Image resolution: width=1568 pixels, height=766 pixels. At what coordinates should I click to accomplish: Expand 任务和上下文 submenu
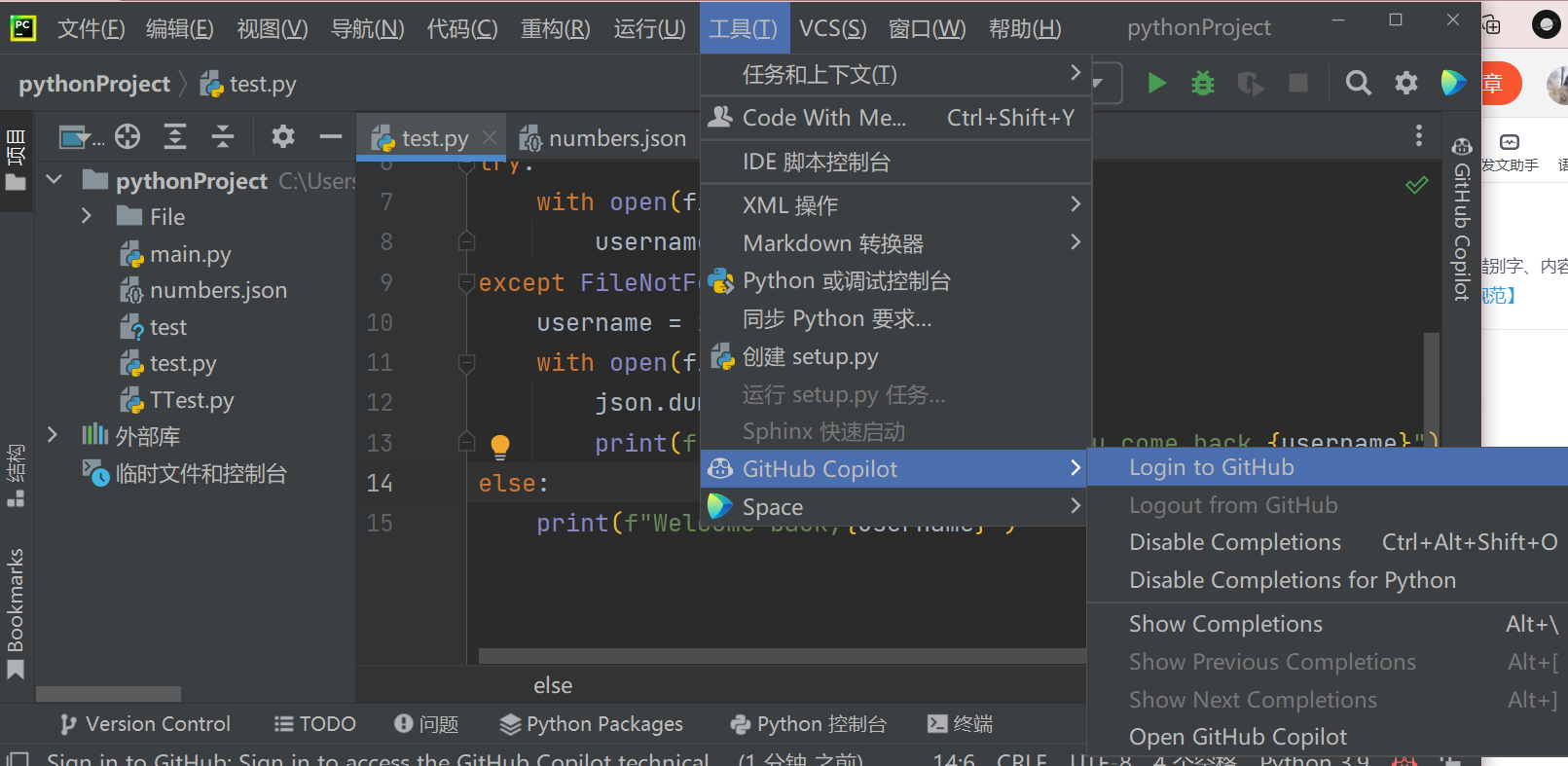pyautogui.click(x=895, y=74)
